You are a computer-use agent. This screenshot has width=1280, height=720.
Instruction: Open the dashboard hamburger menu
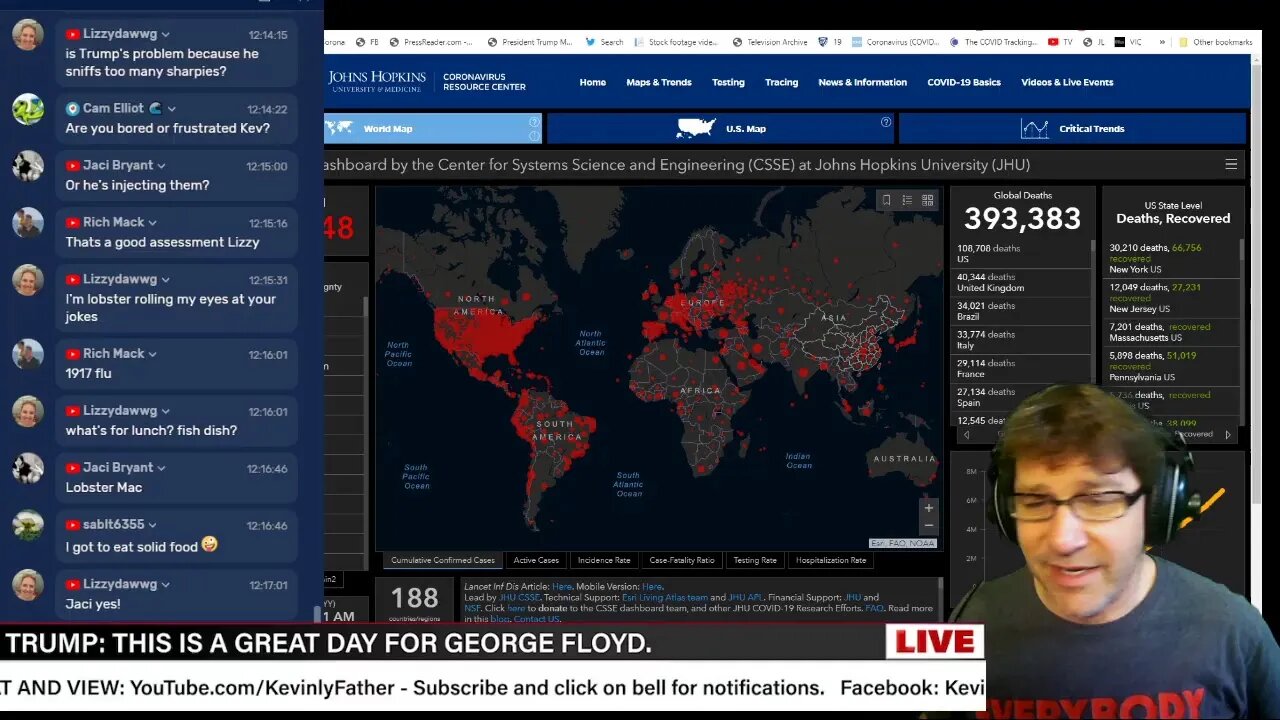(1231, 164)
